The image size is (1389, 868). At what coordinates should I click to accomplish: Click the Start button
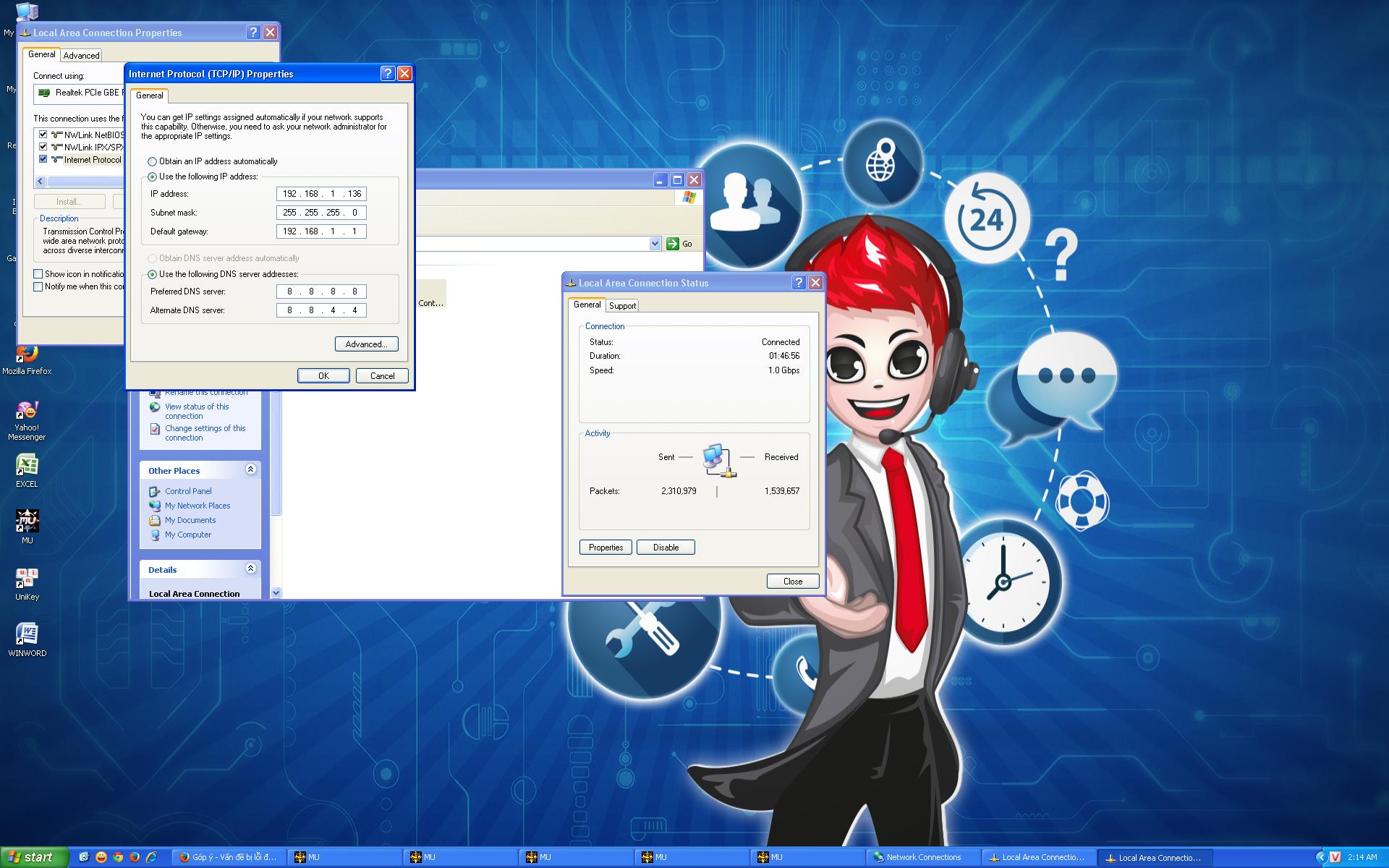[x=34, y=857]
